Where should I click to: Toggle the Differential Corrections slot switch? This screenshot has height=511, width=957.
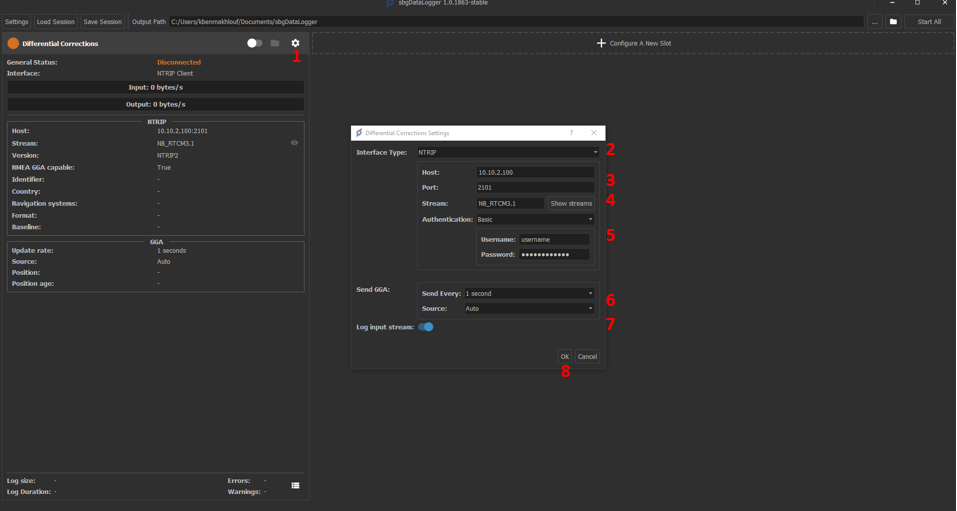point(254,43)
